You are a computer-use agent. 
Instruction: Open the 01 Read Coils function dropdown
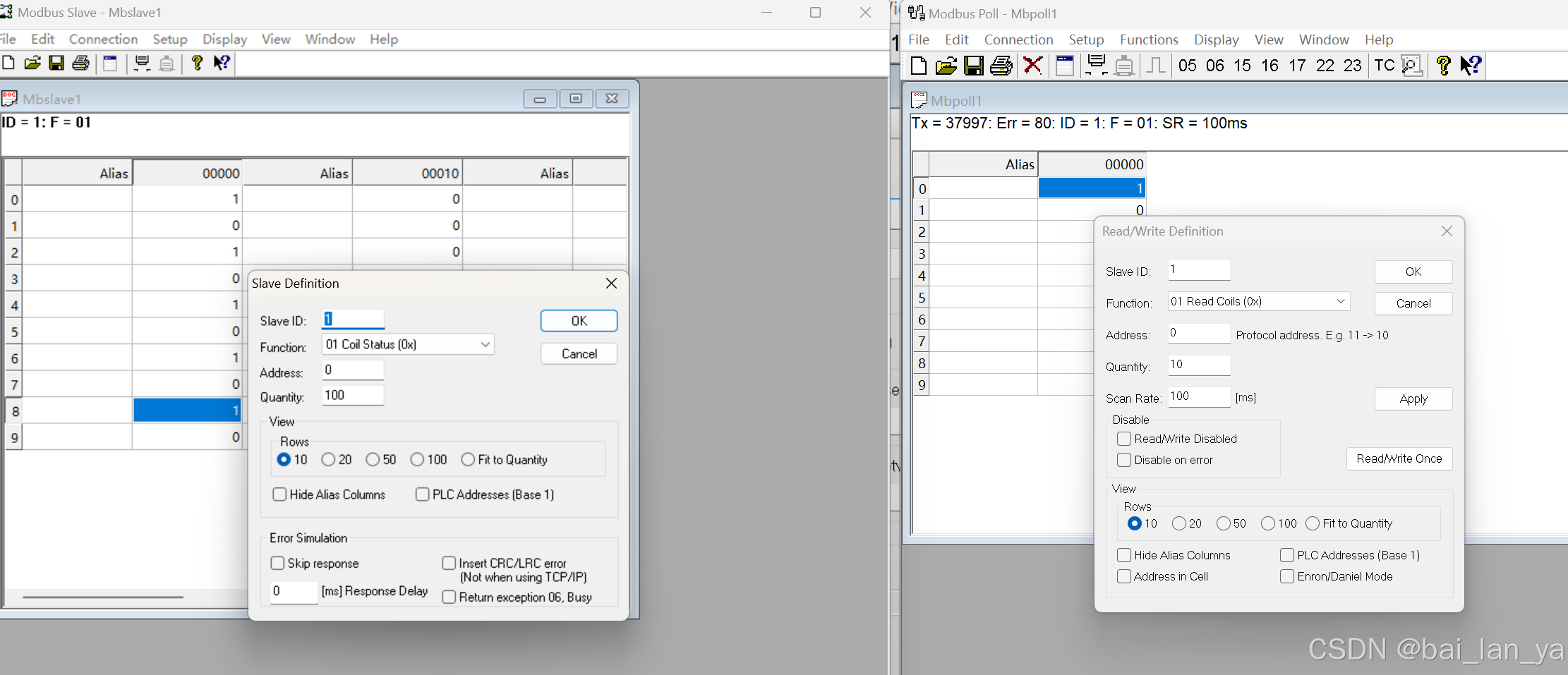(x=1259, y=301)
